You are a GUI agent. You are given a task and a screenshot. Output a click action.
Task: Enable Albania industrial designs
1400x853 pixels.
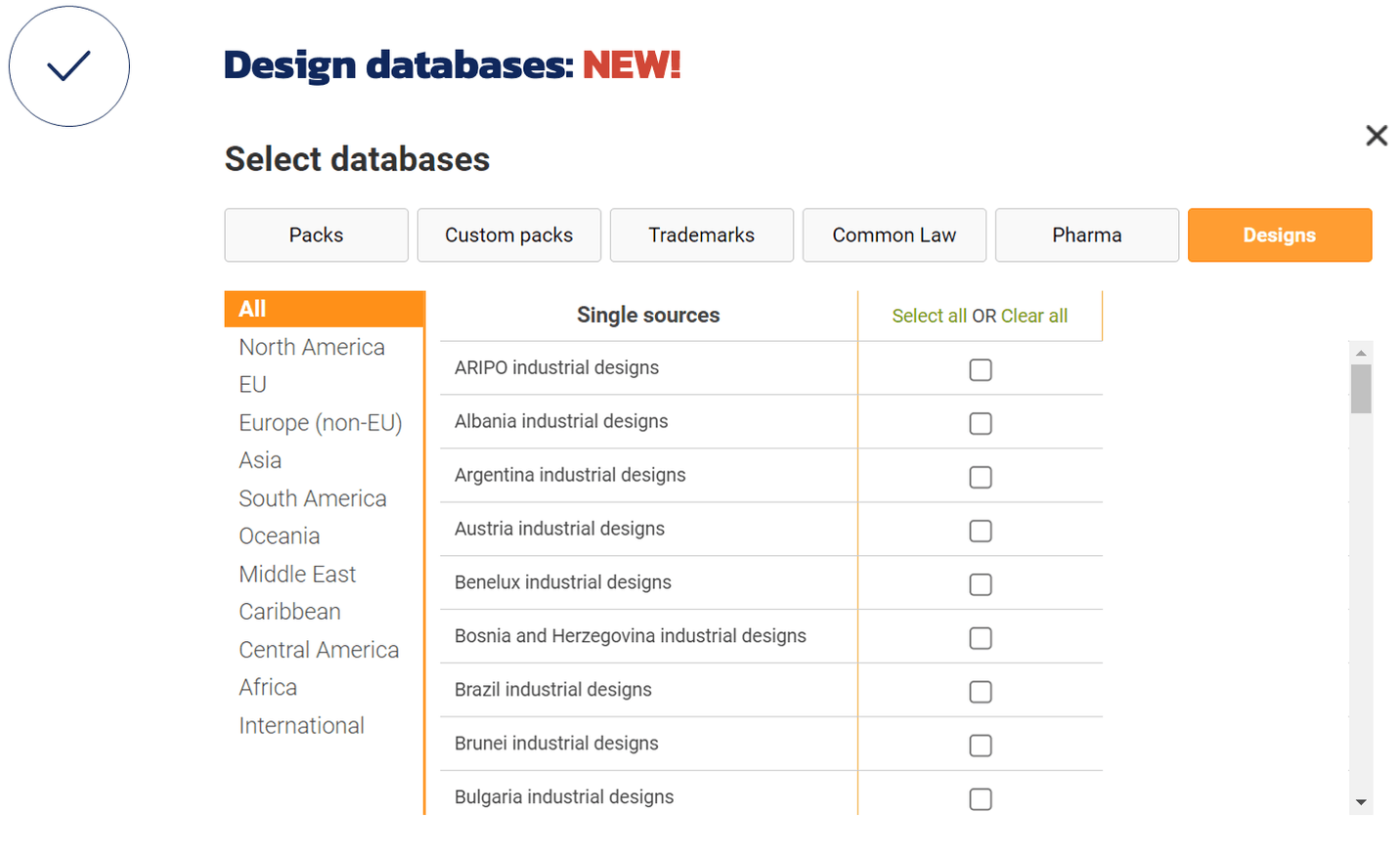980,423
